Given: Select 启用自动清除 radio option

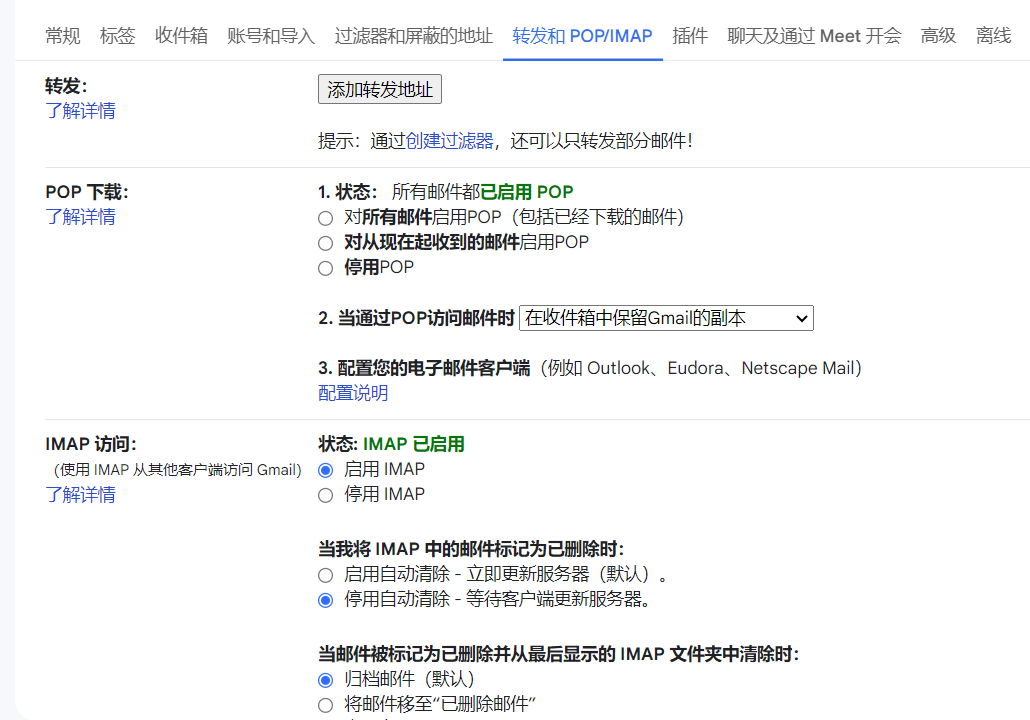Looking at the screenshot, I should [x=325, y=575].
